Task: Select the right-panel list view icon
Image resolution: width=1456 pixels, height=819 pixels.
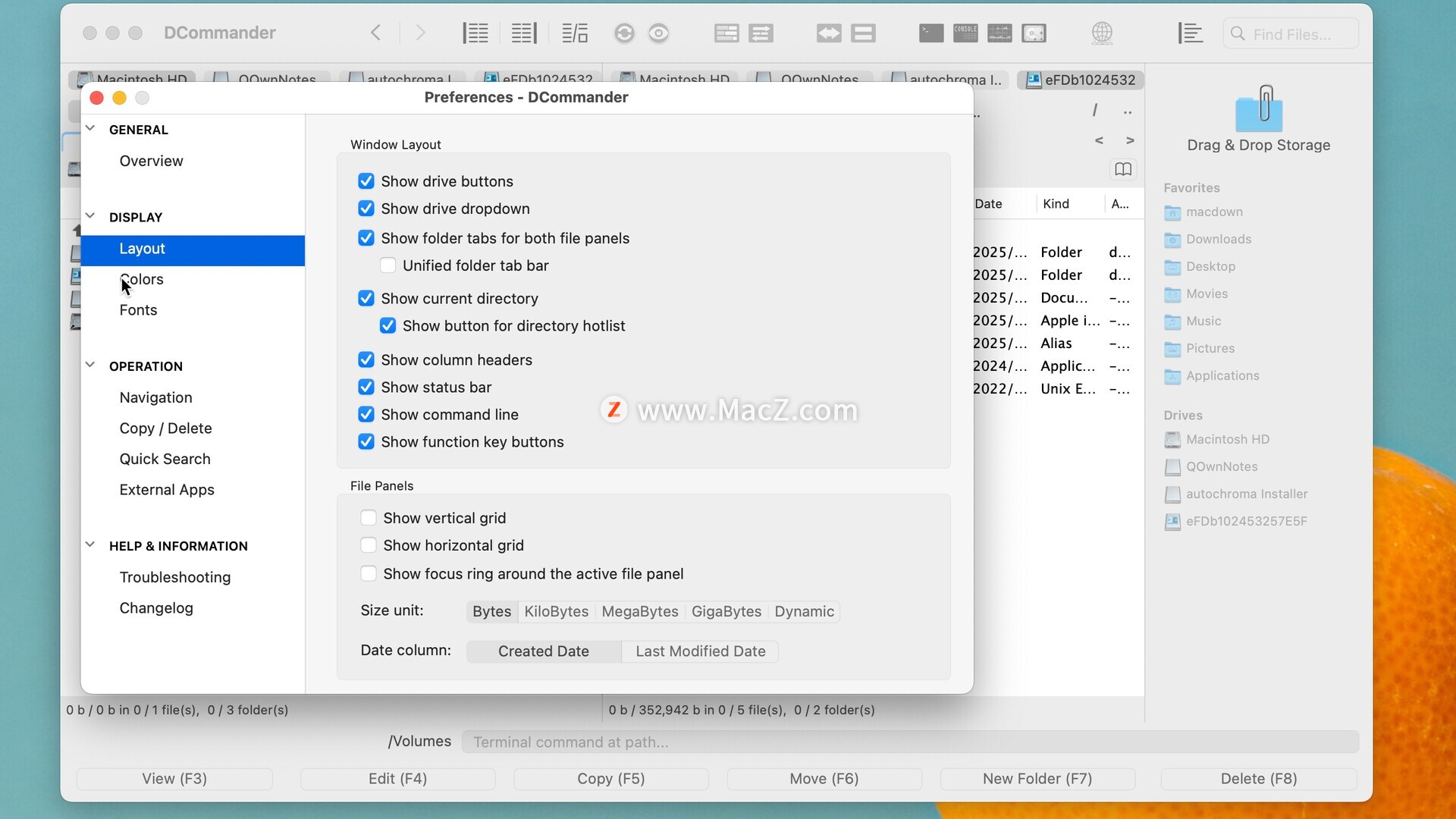Action: (x=524, y=33)
